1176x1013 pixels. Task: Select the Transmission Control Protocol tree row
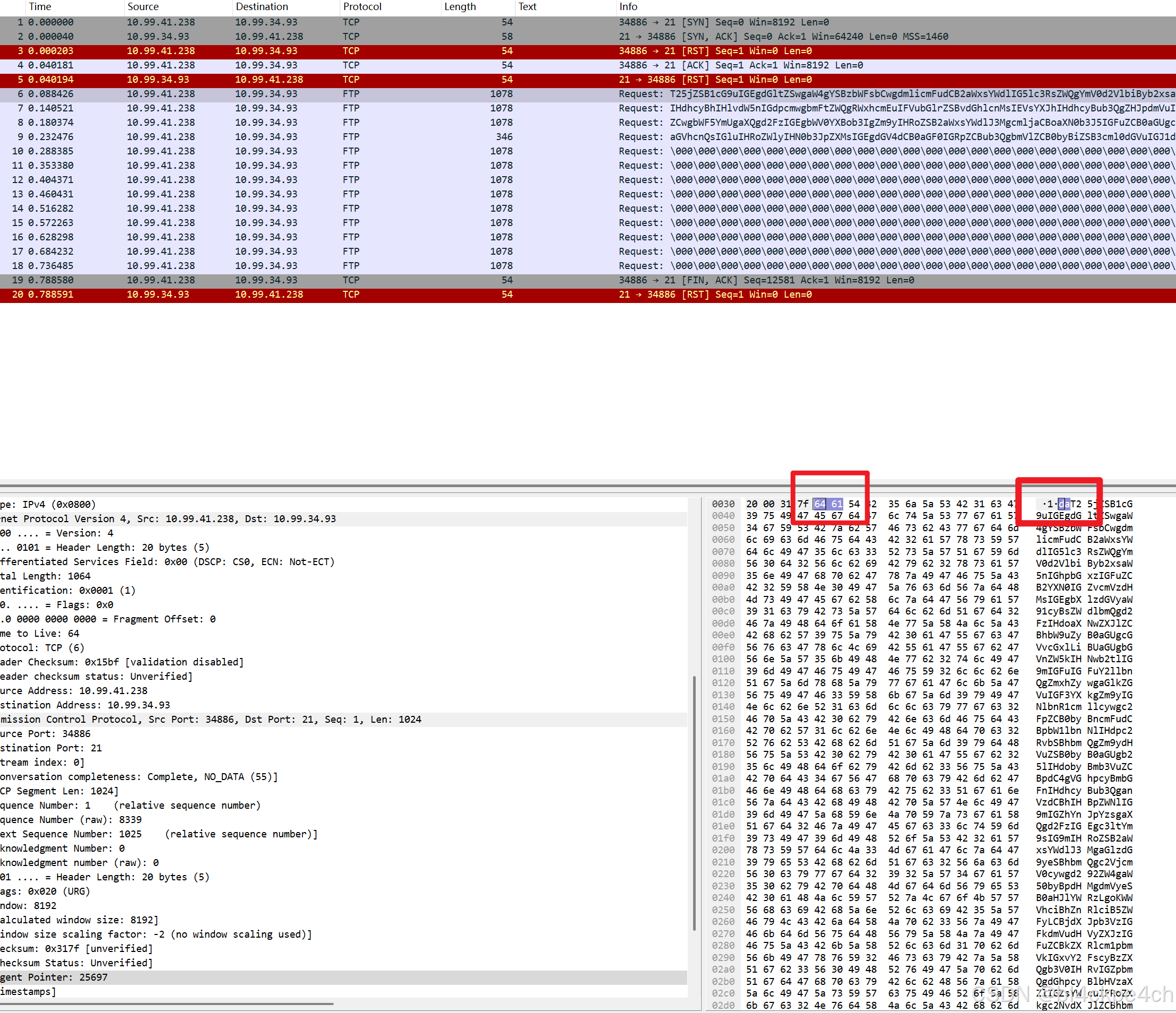[210, 720]
